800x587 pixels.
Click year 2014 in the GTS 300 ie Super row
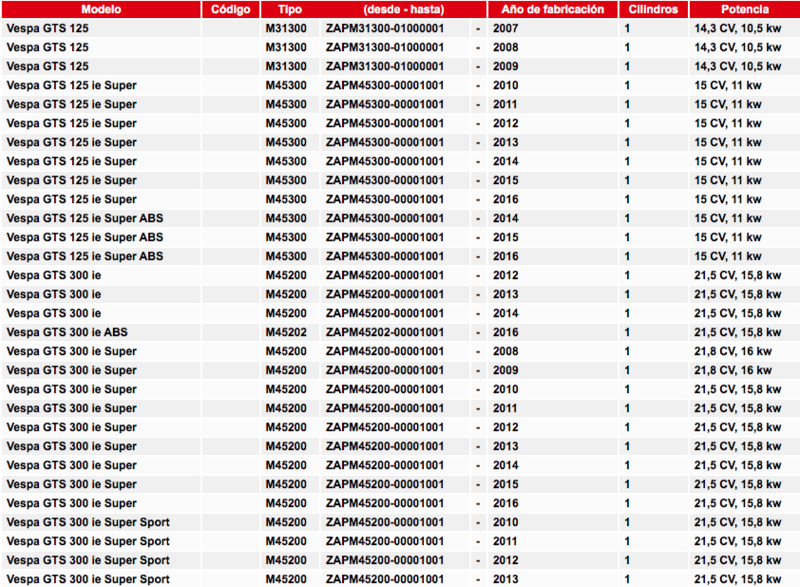pyautogui.click(x=506, y=465)
